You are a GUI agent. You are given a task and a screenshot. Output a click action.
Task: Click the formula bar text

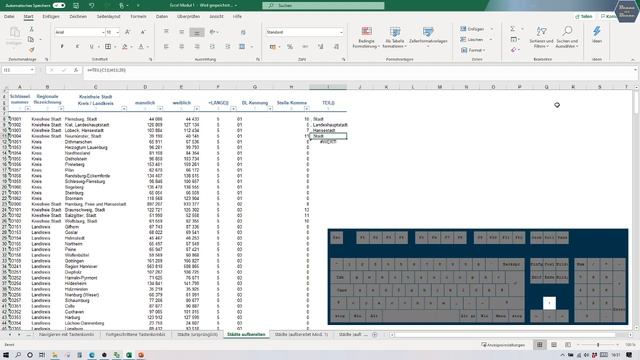click(107, 70)
